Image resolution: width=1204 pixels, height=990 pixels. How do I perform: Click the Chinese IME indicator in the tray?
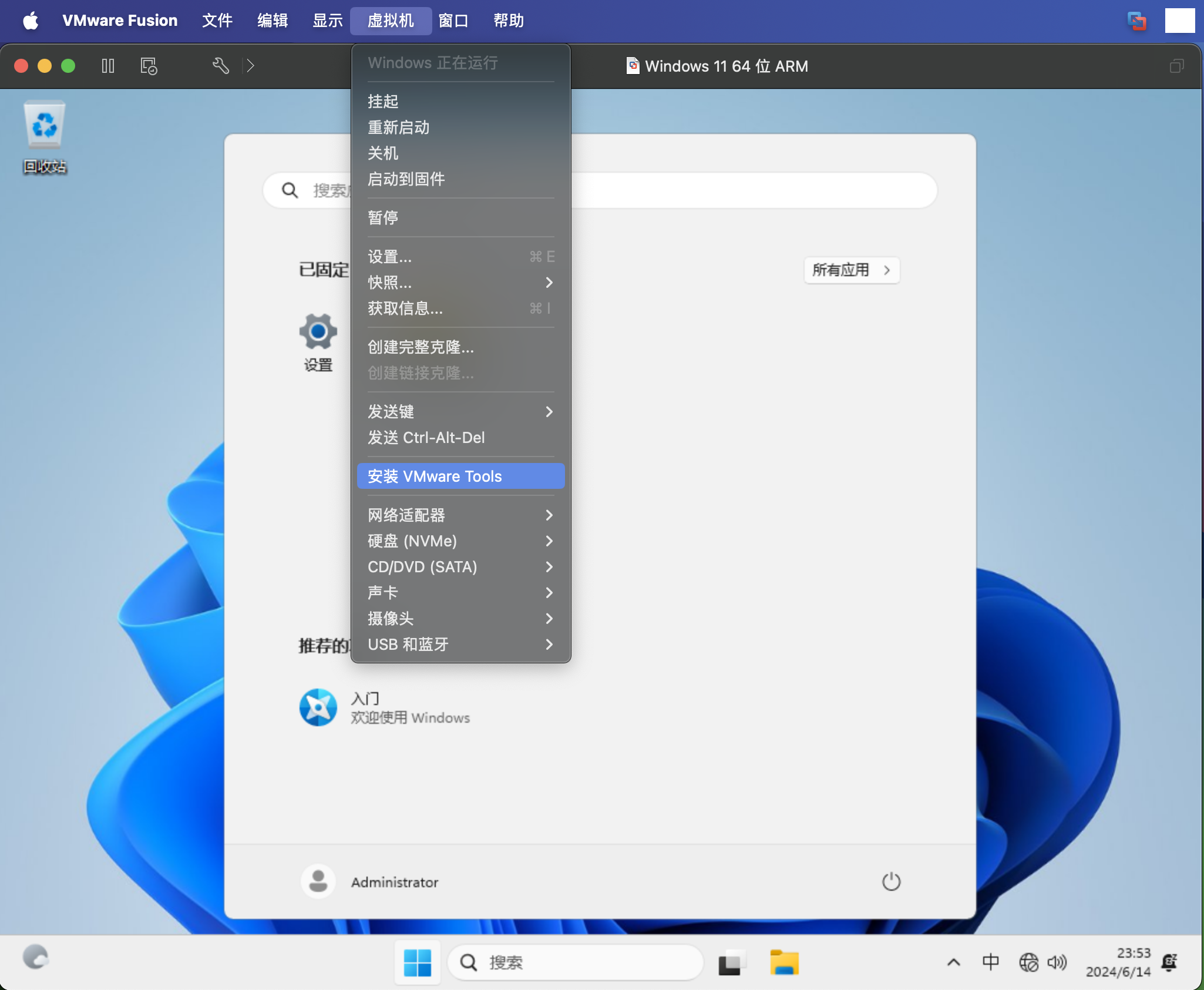(990, 962)
